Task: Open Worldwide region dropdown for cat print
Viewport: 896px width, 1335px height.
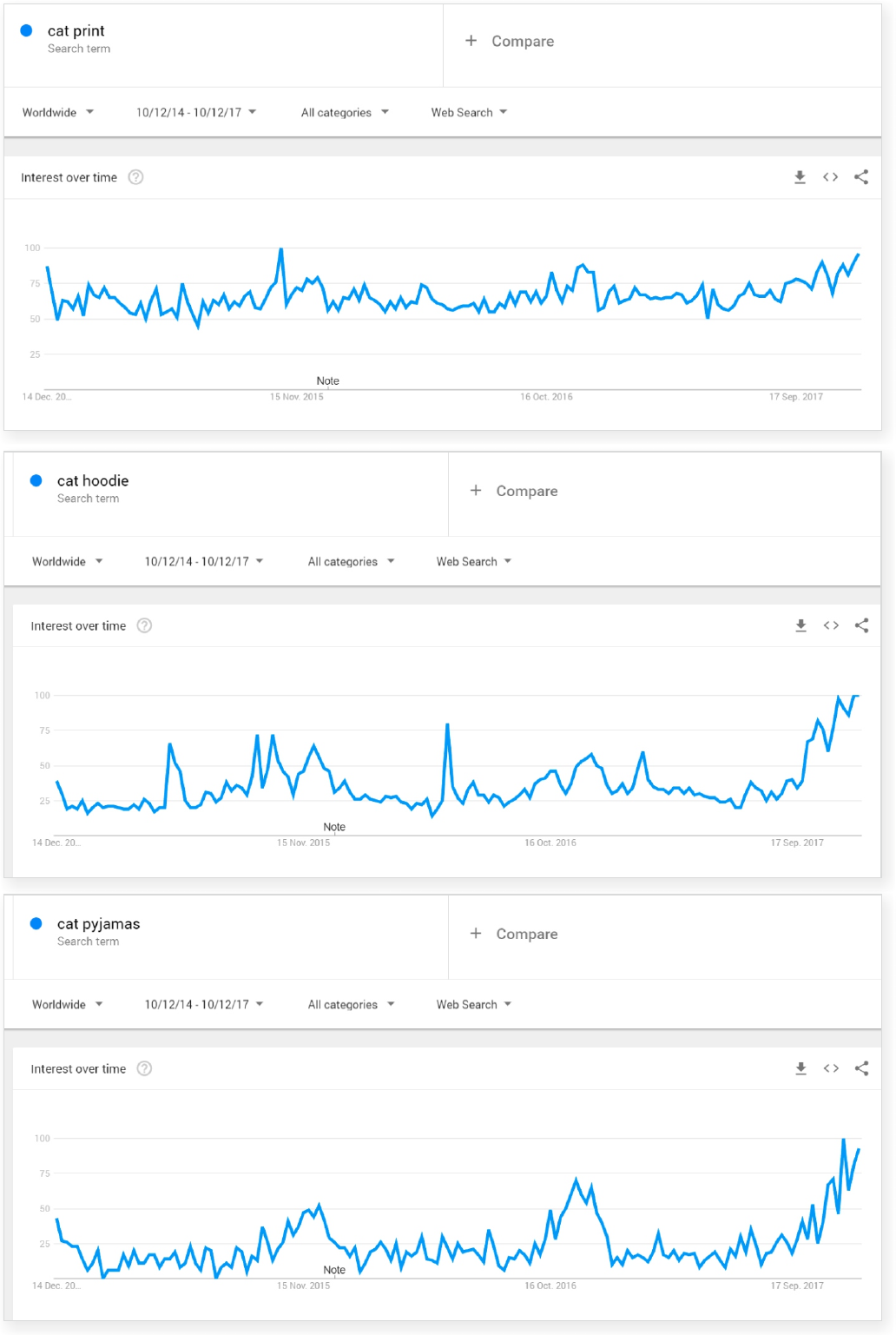Action: tap(58, 112)
